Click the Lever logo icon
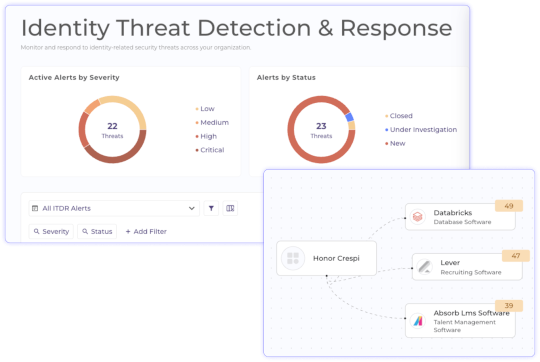Viewport: 540px width, 362px height. pyautogui.click(x=424, y=267)
